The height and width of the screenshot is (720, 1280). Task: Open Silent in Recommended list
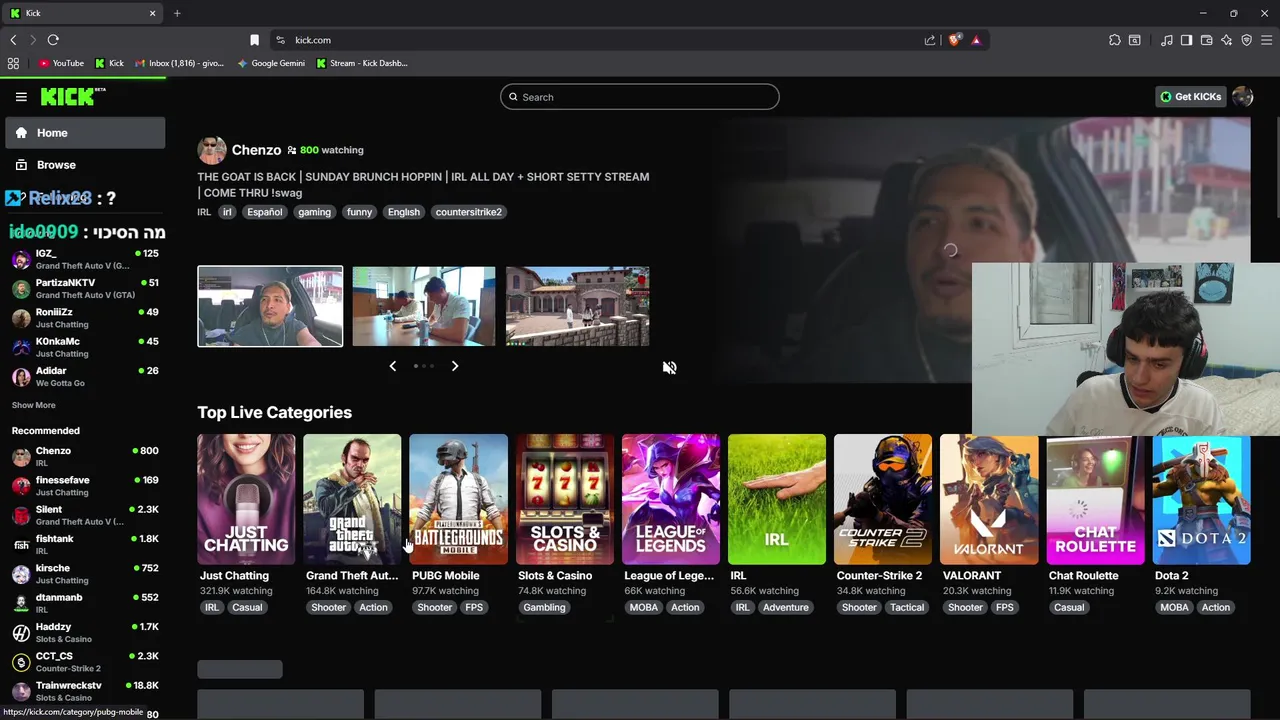[85, 515]
